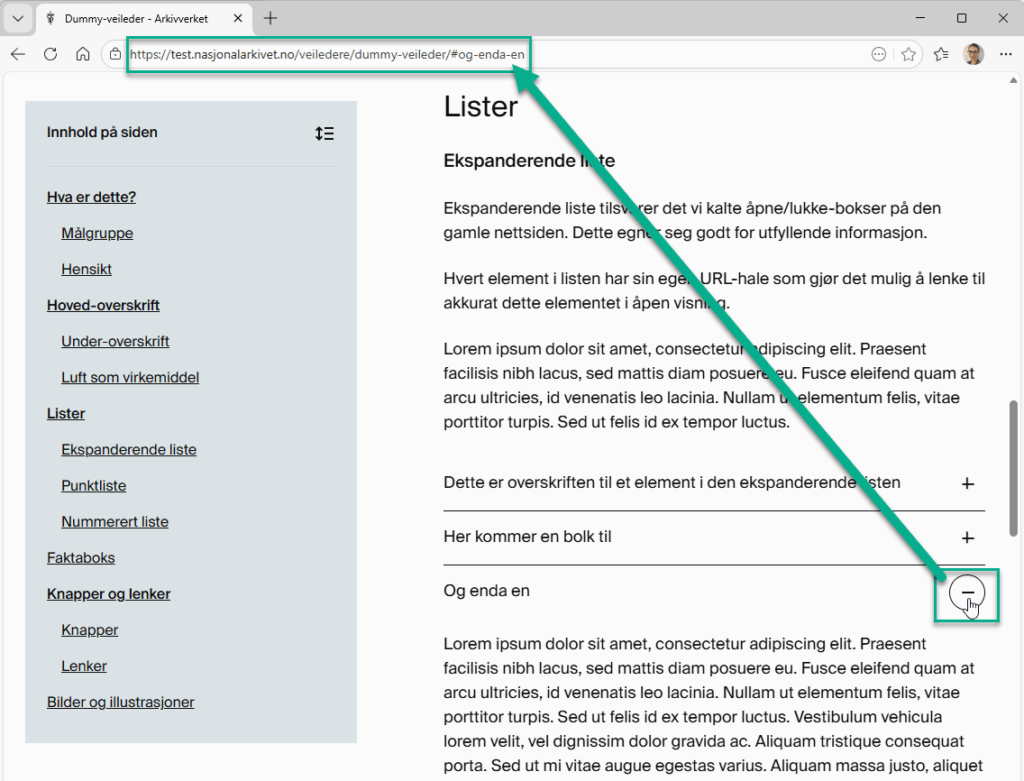Open a new browser tab
Screen dimensions: 1024x781
(x=270, y=17)
